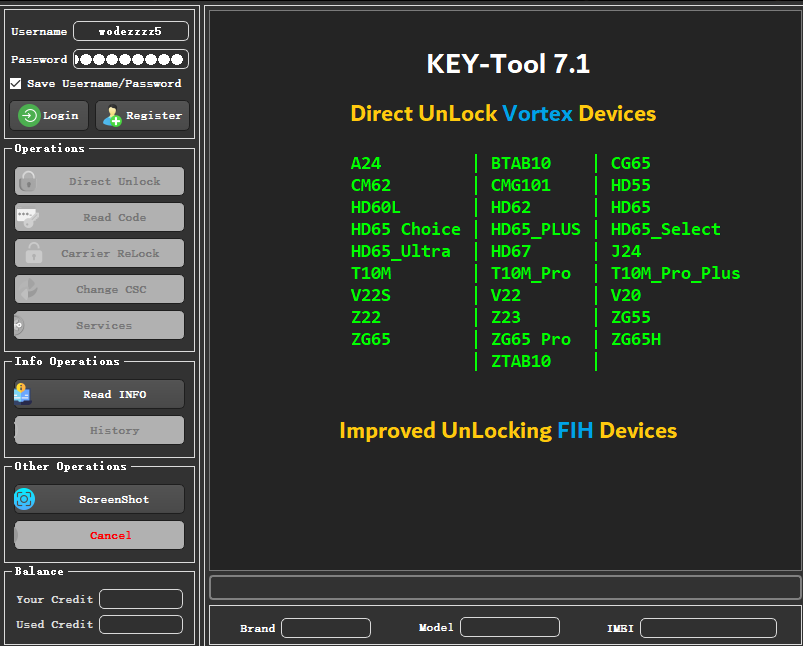Click the Z23 device name
This screenshot has height=646, width=803.
[x=505, y=318]
